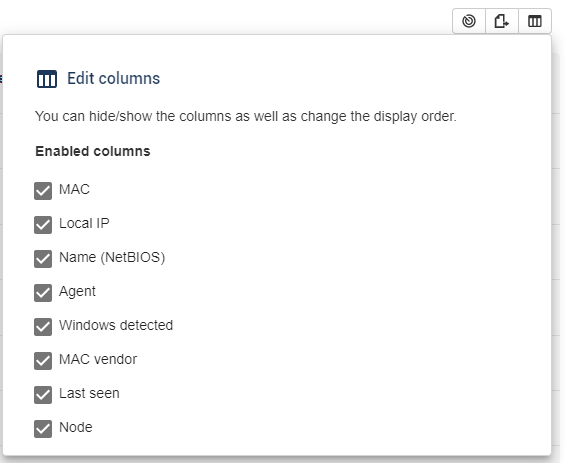Uncheck the MAC column checkbox
Image resolution: width=566 pixels, height=463 pixels.
43,191
